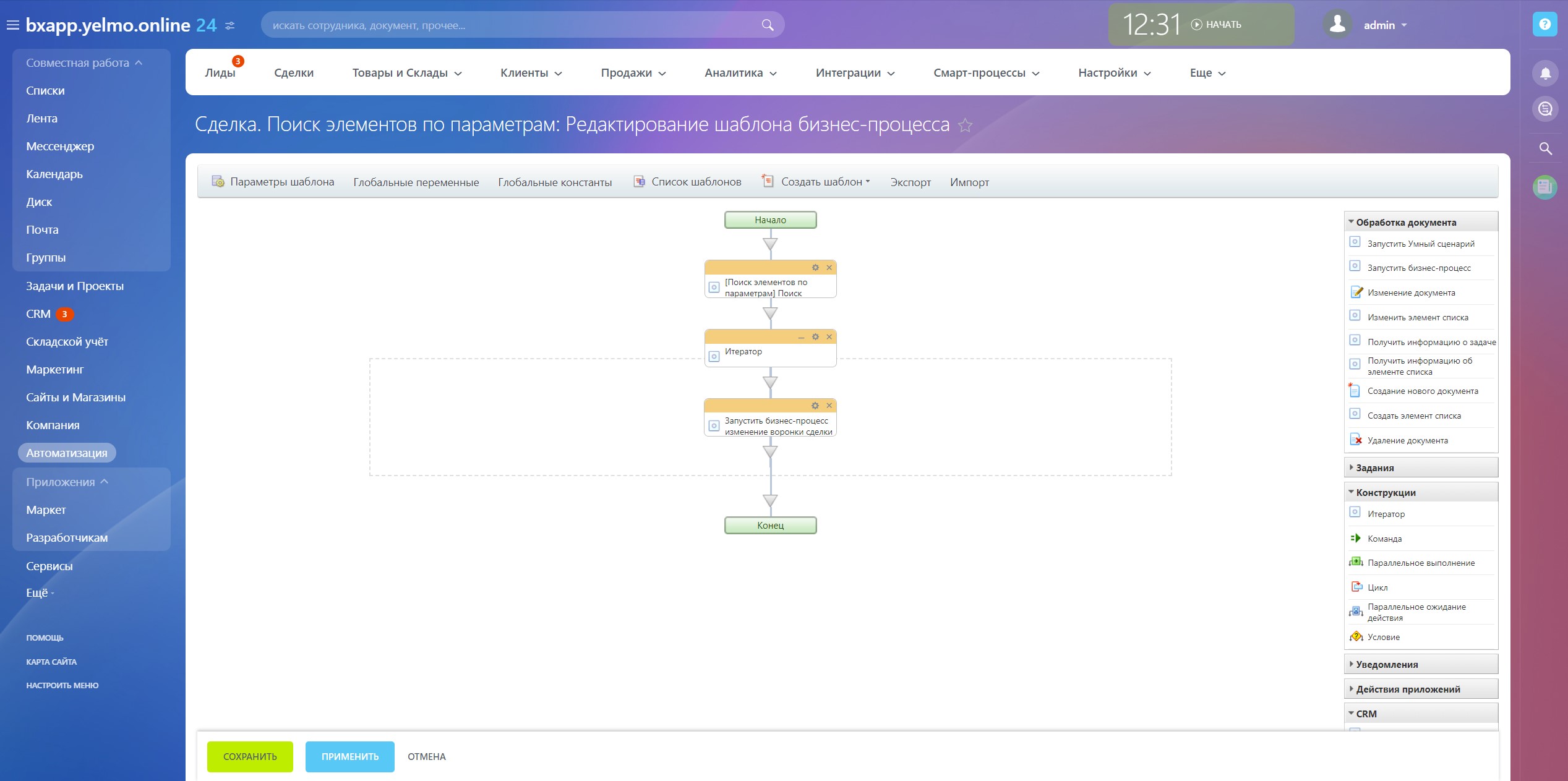Choose the Удаление документа action

tap(1407, 440)
